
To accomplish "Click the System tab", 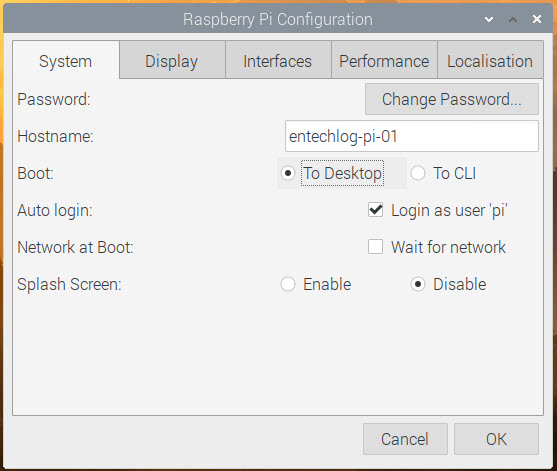I will pos(66,60).
